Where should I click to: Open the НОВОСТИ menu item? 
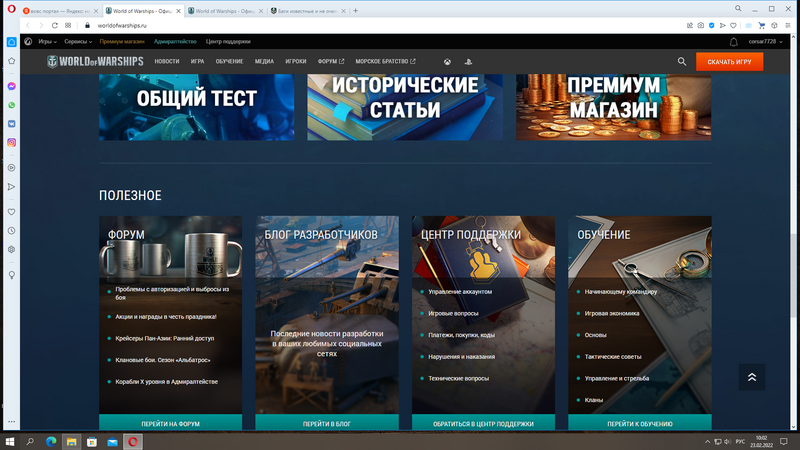click(167, 61)
